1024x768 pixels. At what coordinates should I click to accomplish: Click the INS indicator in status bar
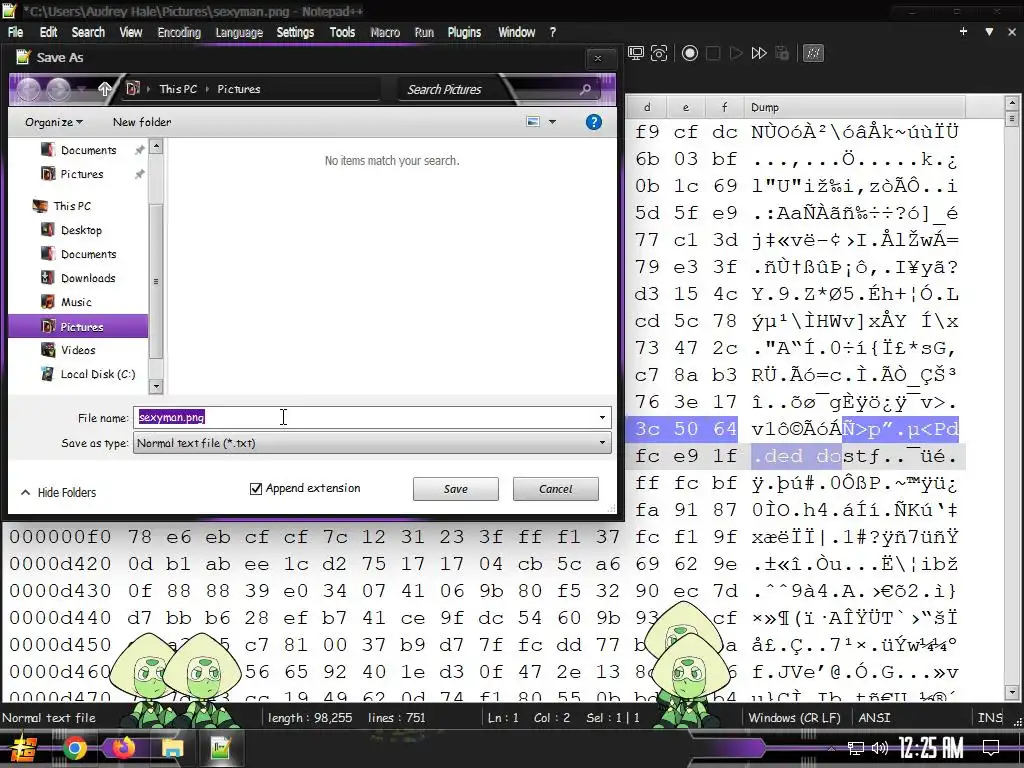click(x=990, y=718)
